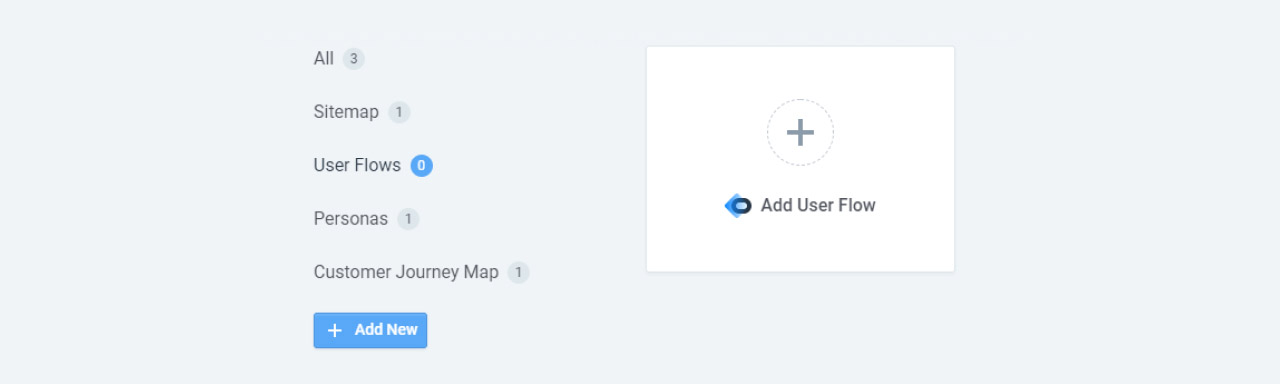Click the Personas count badge
The height and width of the screenshot is (384, 1280).
click(408, 219)
